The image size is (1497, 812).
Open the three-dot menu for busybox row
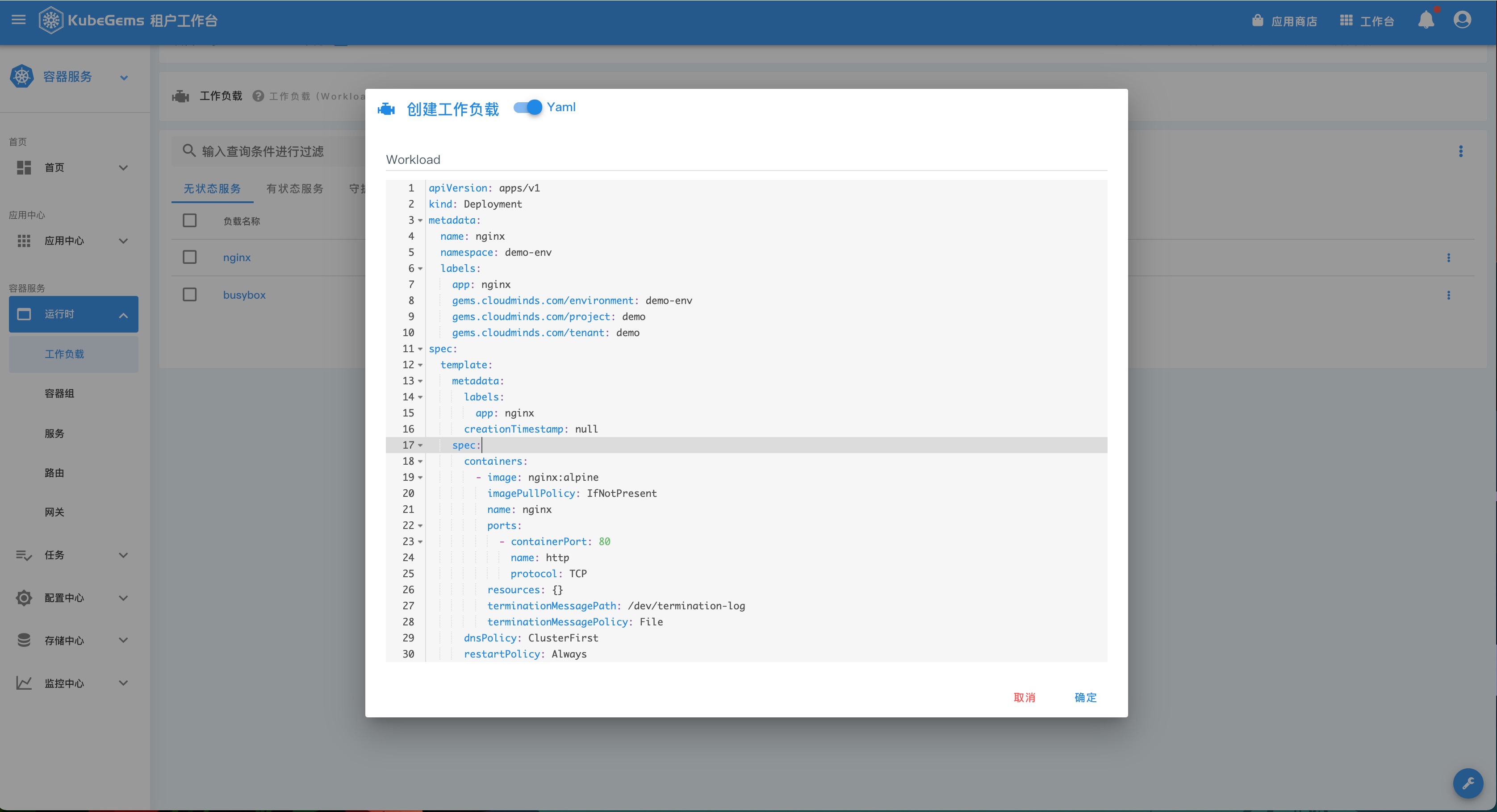pyautogui.click(x=1448, y=295)
